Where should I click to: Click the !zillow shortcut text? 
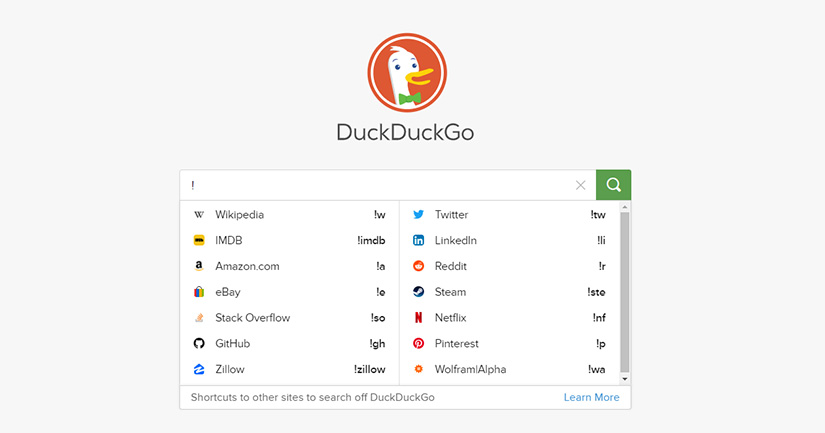(x=369, y=369)
